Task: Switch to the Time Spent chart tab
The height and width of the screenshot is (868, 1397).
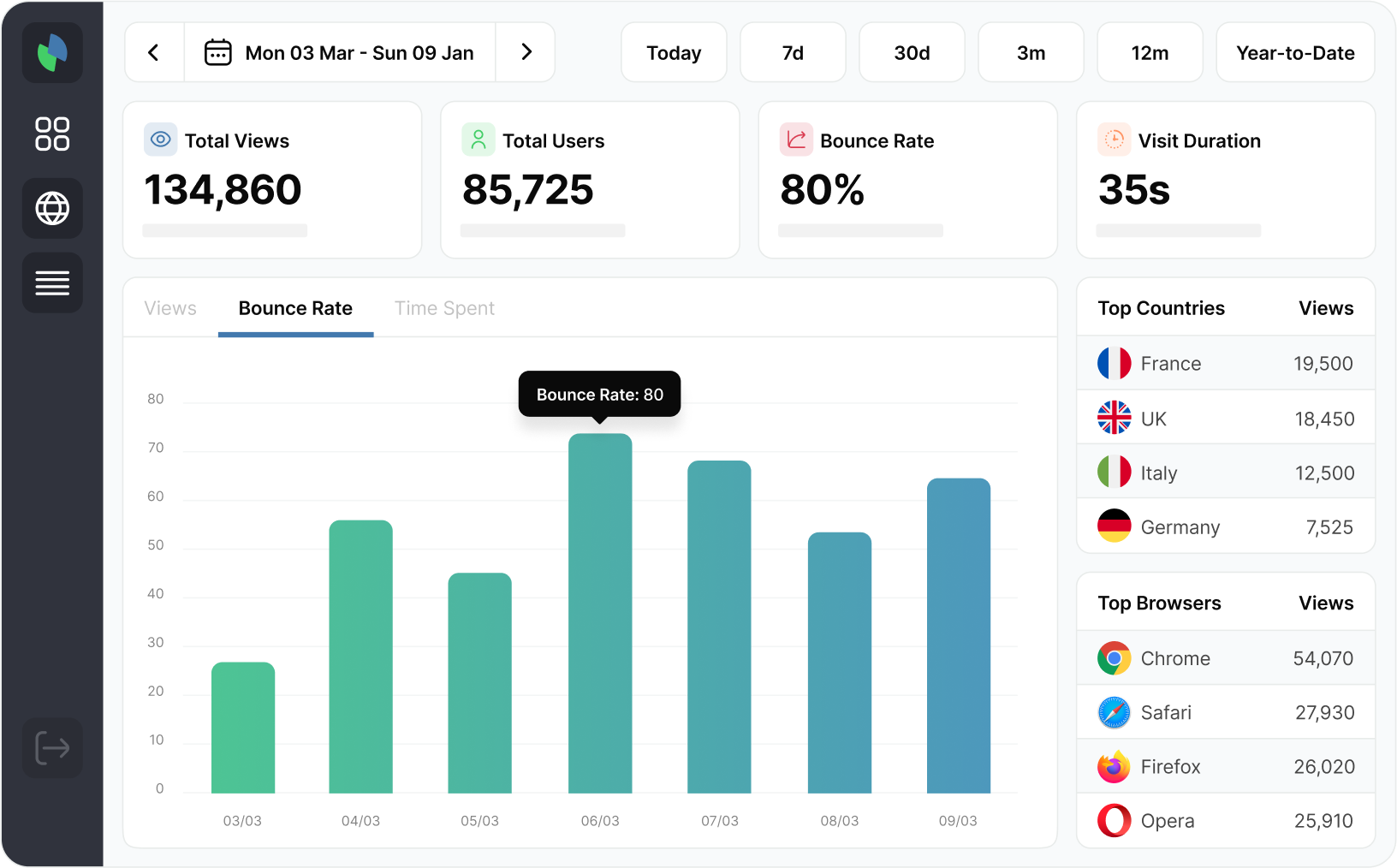Action: pos(444,308)
